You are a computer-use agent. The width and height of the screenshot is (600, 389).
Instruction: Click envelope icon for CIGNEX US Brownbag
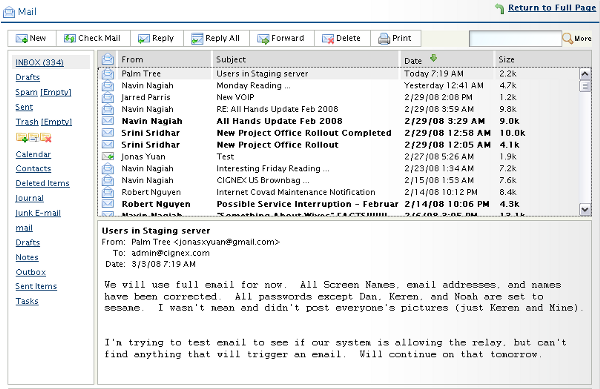point(108,180)
